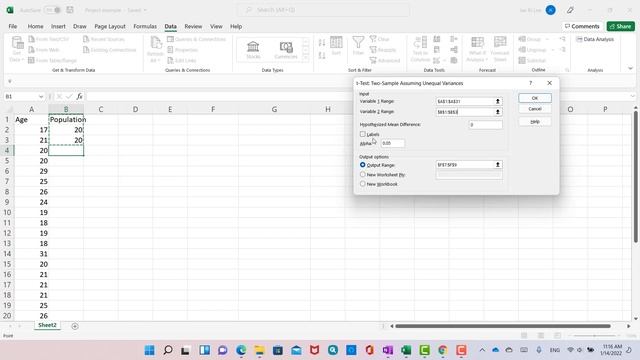640x360 pixels.
Task: Collapse the Variable 1 Range selector
Action: tap(498, 101)
